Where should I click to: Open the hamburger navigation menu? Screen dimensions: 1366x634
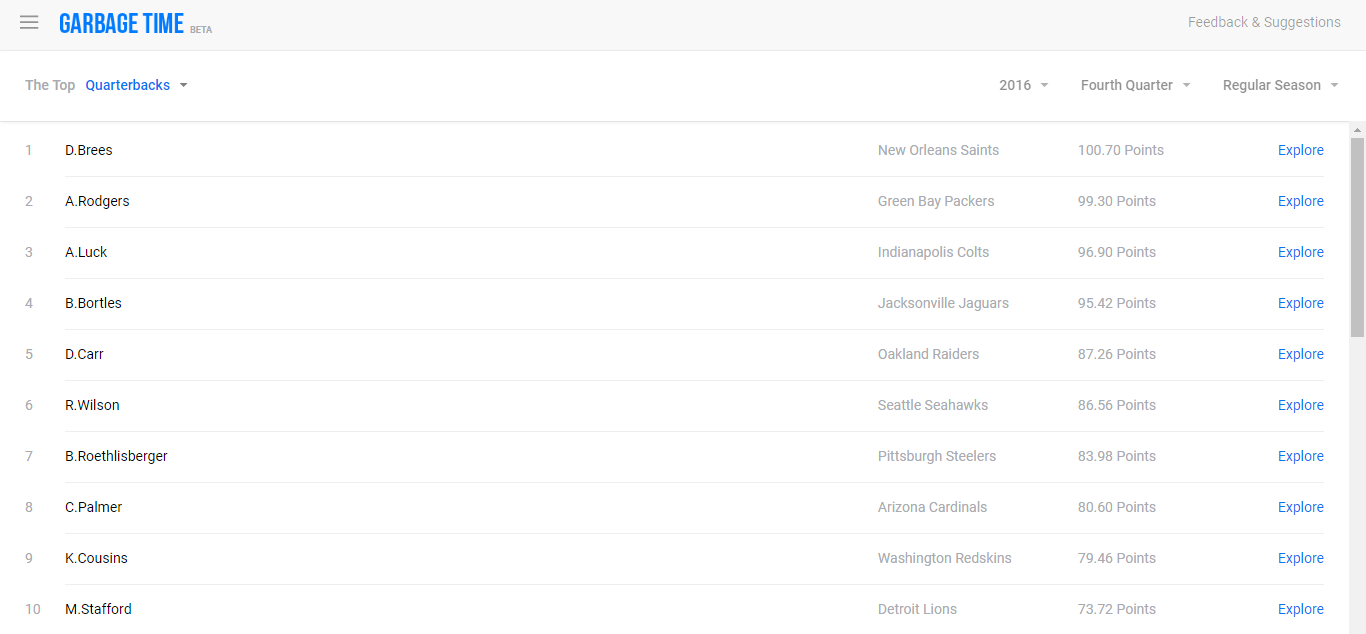pyautogui.click(x=29, y=23)
